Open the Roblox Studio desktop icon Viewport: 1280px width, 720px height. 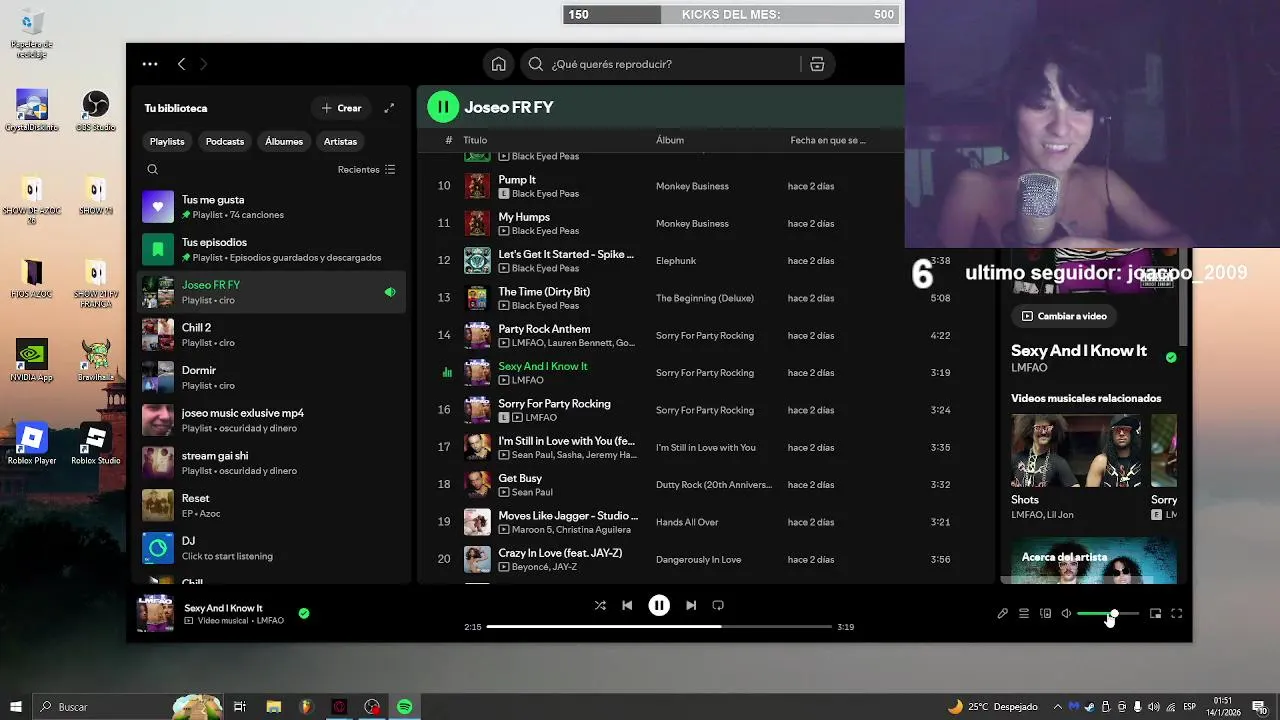tap(95, 445)
